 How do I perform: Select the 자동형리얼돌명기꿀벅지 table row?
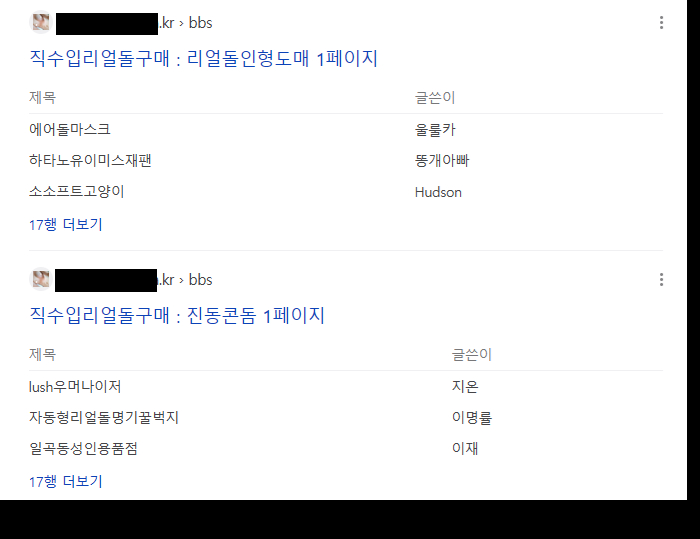104,417
